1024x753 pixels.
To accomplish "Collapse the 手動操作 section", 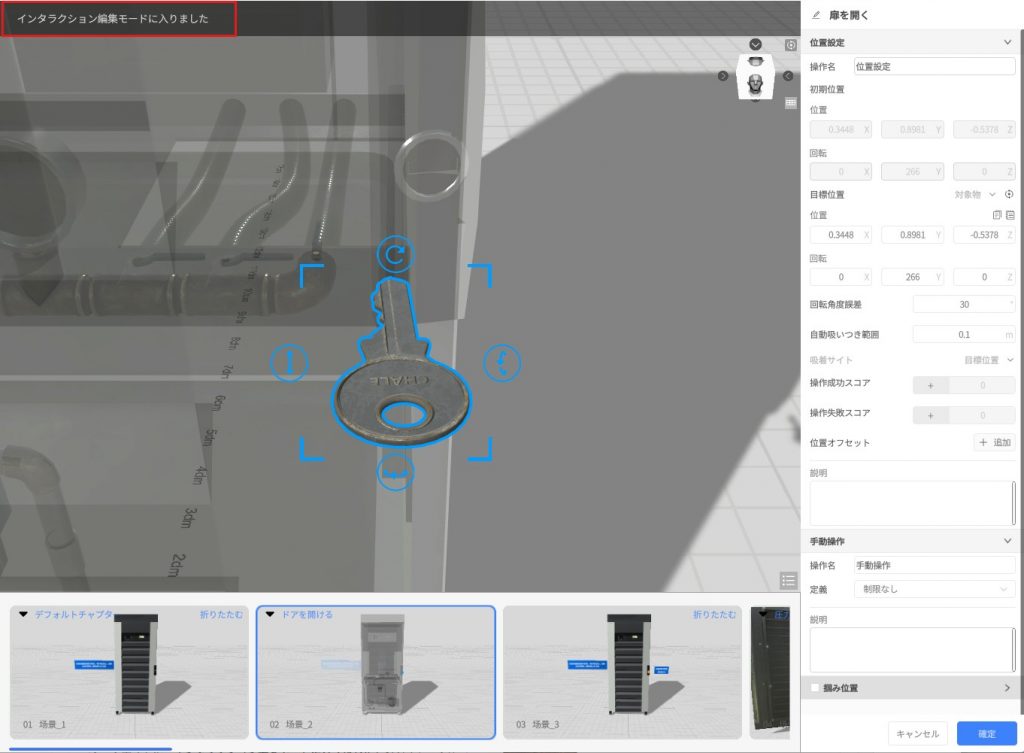I will (x=1007, y=541).
